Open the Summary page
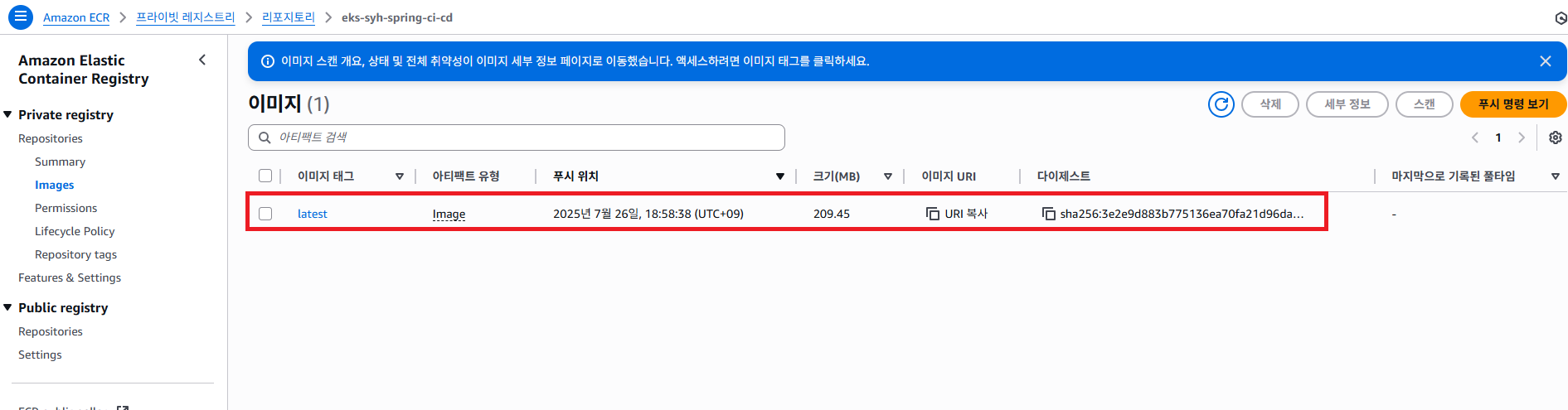Viewport: 1568px width, 410px height. [x=60, y=162]
